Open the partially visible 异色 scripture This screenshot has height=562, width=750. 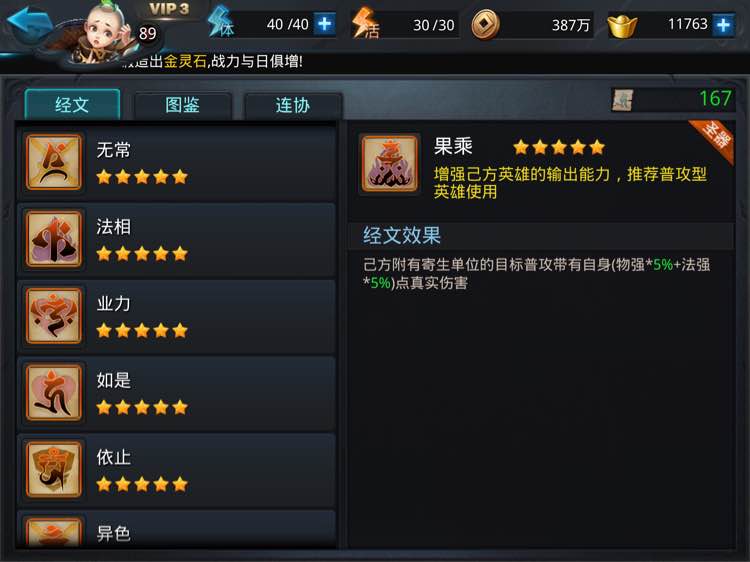tap(176, 529)
